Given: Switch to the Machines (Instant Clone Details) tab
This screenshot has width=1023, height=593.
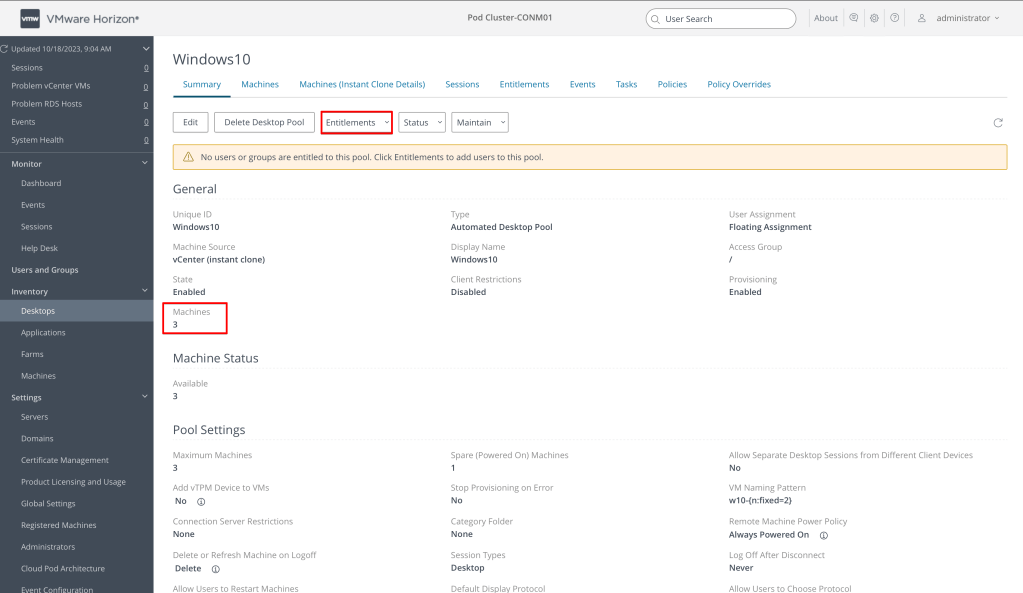Looking at the screenshot, I should 362,84.
